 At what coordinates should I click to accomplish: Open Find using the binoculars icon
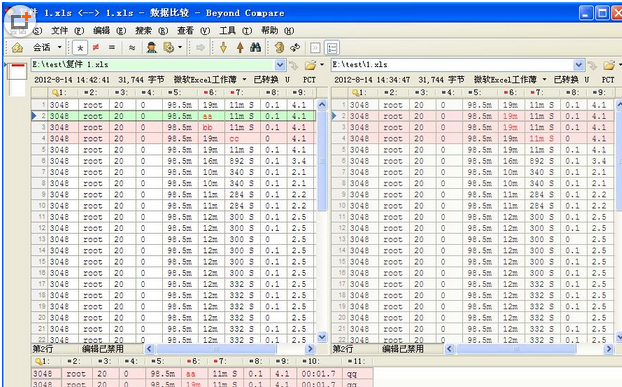click(x=255, y=48)
